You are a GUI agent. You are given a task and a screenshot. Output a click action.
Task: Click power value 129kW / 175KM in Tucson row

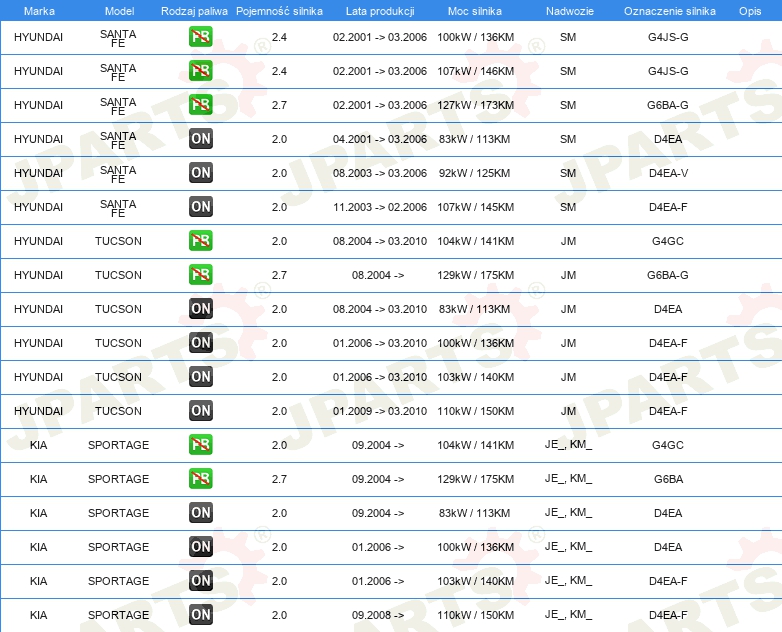point(475,275)
